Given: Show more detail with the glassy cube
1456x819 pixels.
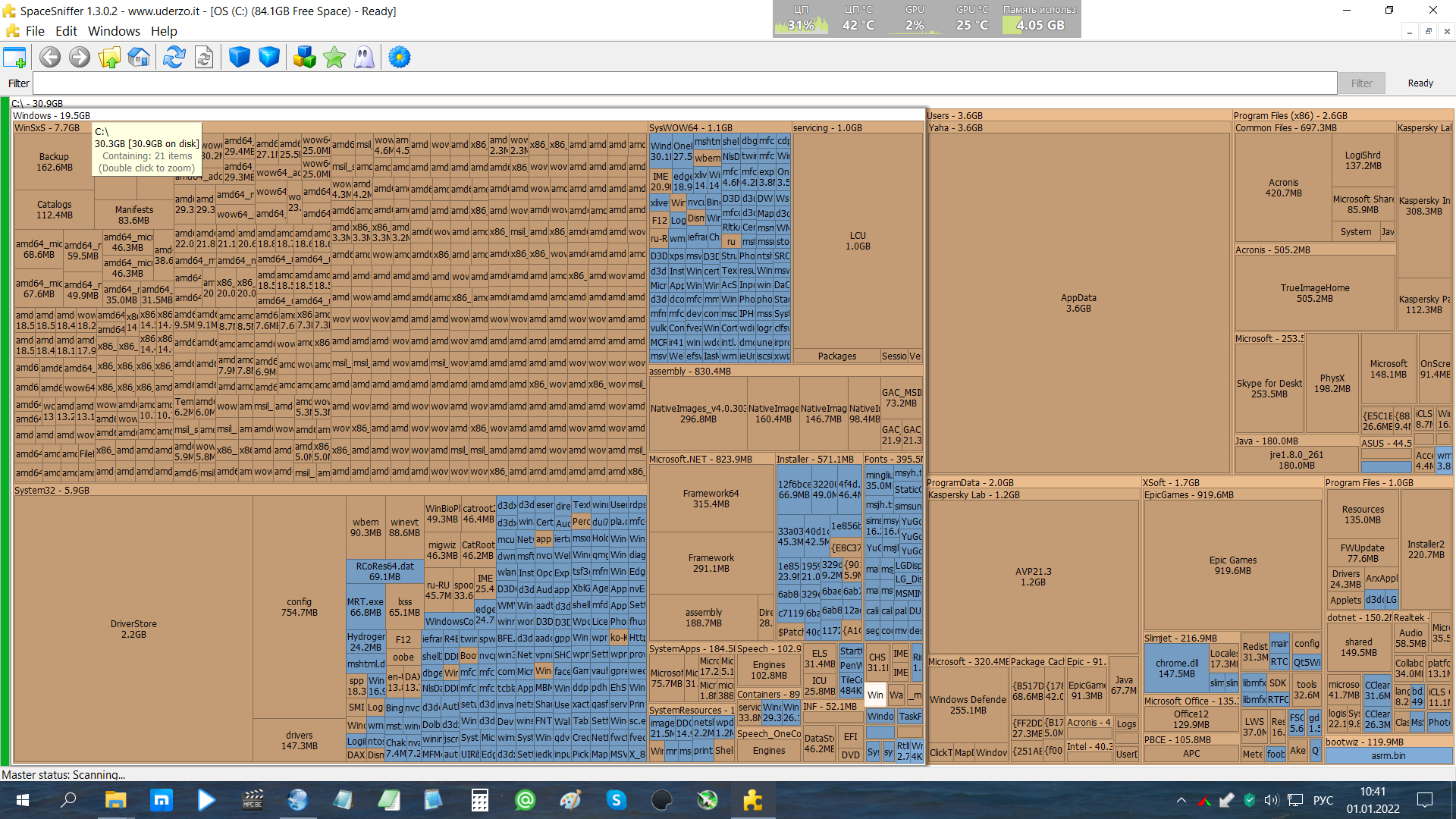Looking at the screenshot, I should click(x=269, y=58).
